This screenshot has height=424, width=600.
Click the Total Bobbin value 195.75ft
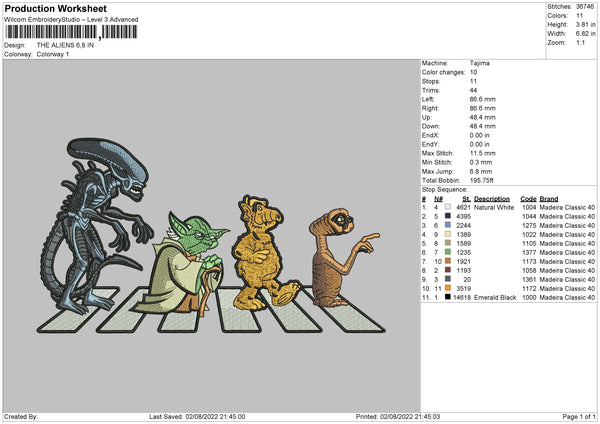click(481, 180)
